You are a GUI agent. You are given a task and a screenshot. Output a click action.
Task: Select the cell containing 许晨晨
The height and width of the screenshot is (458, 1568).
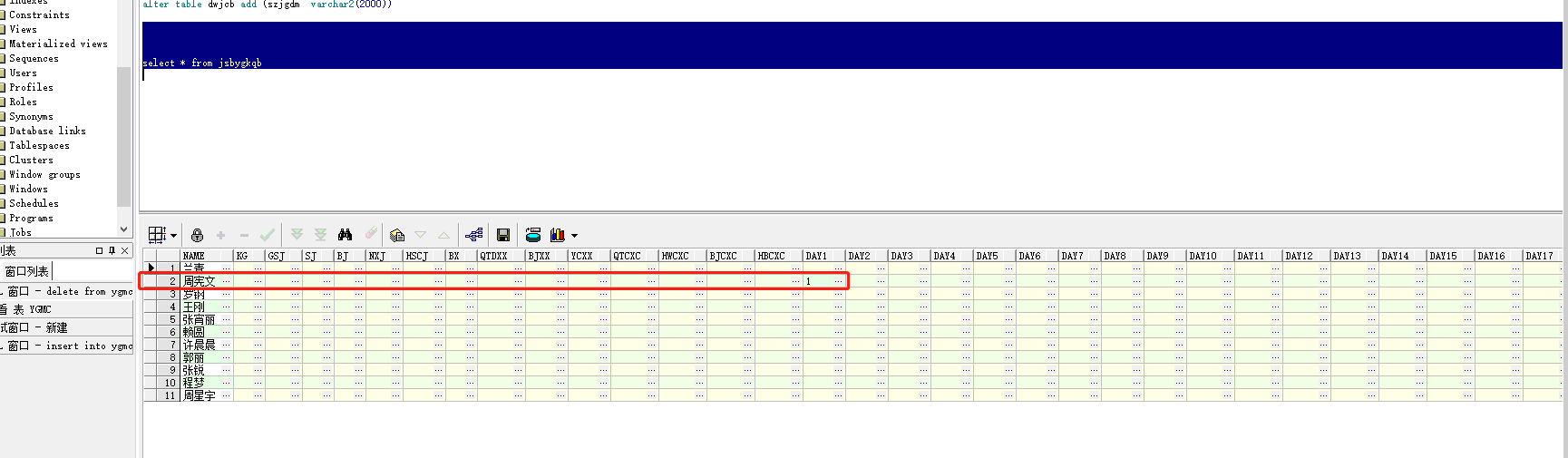tap(207, 345)
